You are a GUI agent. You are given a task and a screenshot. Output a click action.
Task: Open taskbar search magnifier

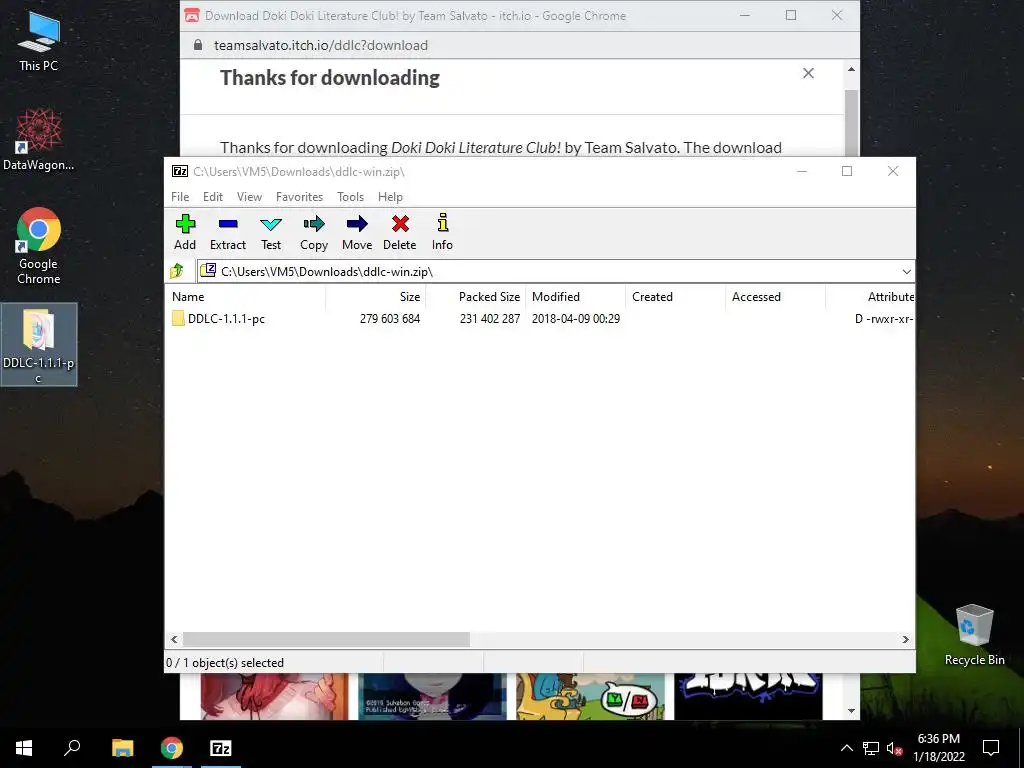tap(72, 748)
